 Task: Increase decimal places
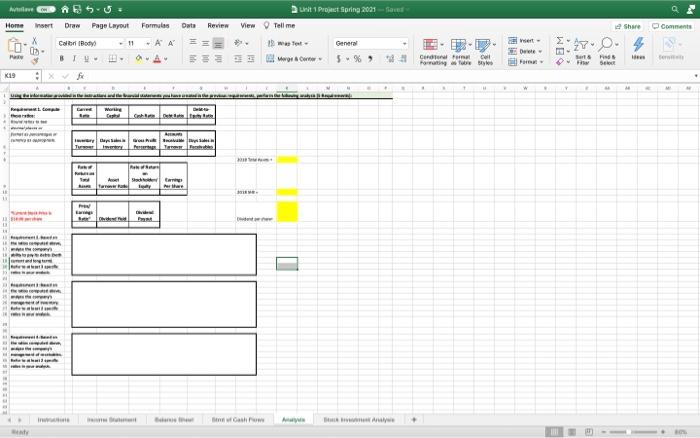390,58
